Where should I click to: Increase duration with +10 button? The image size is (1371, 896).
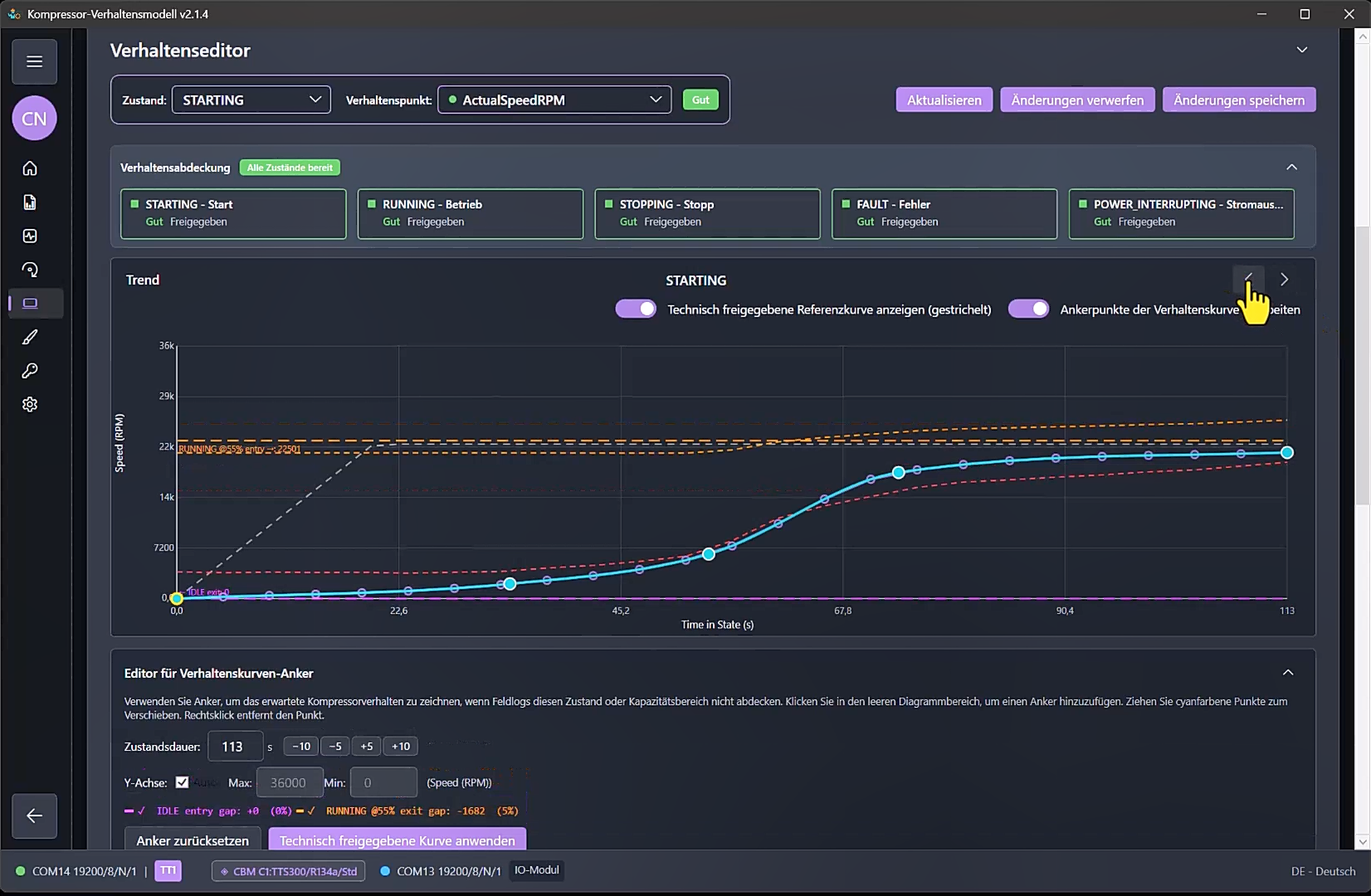coord(401,747)
